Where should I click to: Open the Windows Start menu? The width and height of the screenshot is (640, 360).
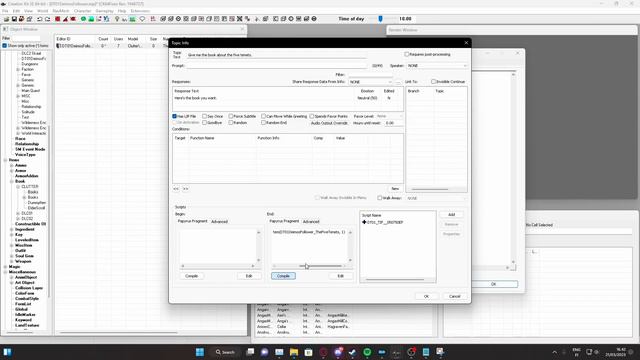coord(200,352)
